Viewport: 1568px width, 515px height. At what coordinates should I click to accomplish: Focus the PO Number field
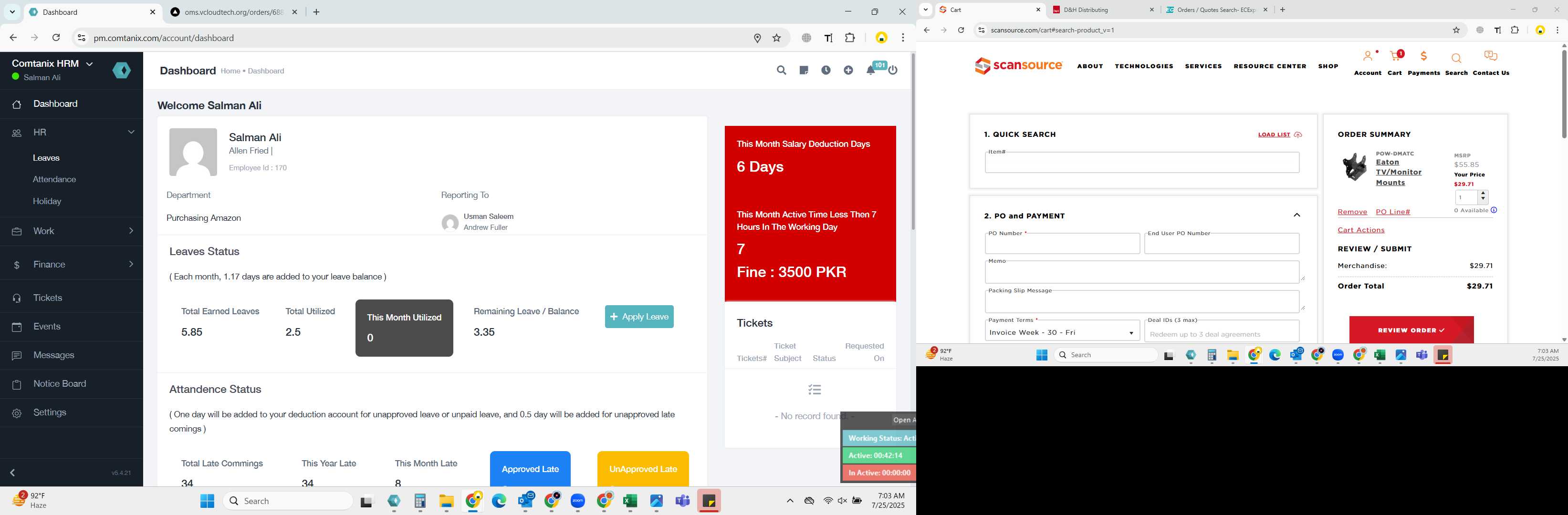[1062, 243]
